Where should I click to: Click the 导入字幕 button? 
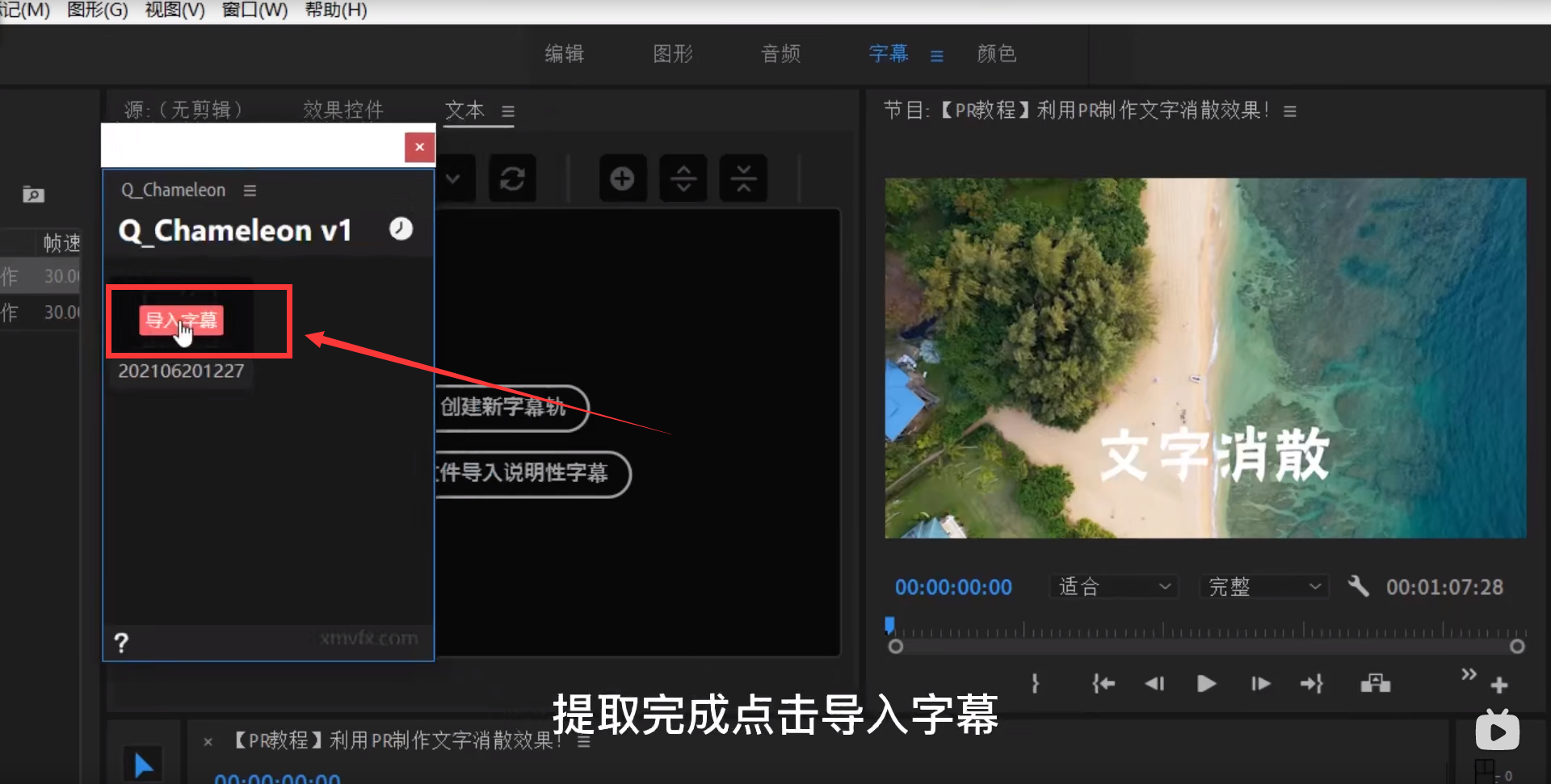point(181,321)
